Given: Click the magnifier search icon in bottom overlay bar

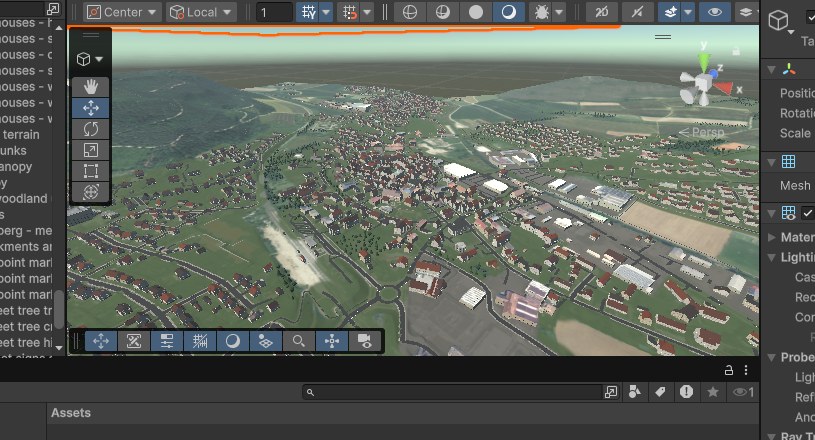Looking at the screenshot, I should [x=298, y=341].
